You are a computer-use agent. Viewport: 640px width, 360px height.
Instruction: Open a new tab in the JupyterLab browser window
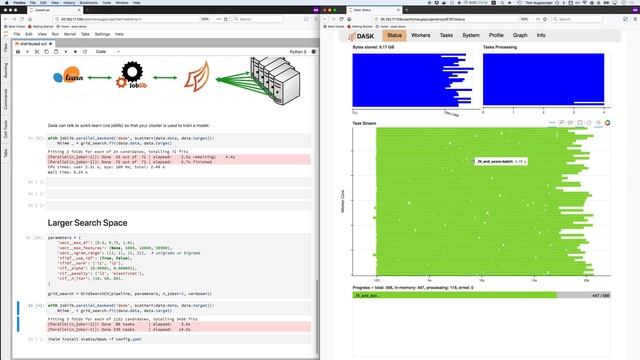[x=87, y=10]
